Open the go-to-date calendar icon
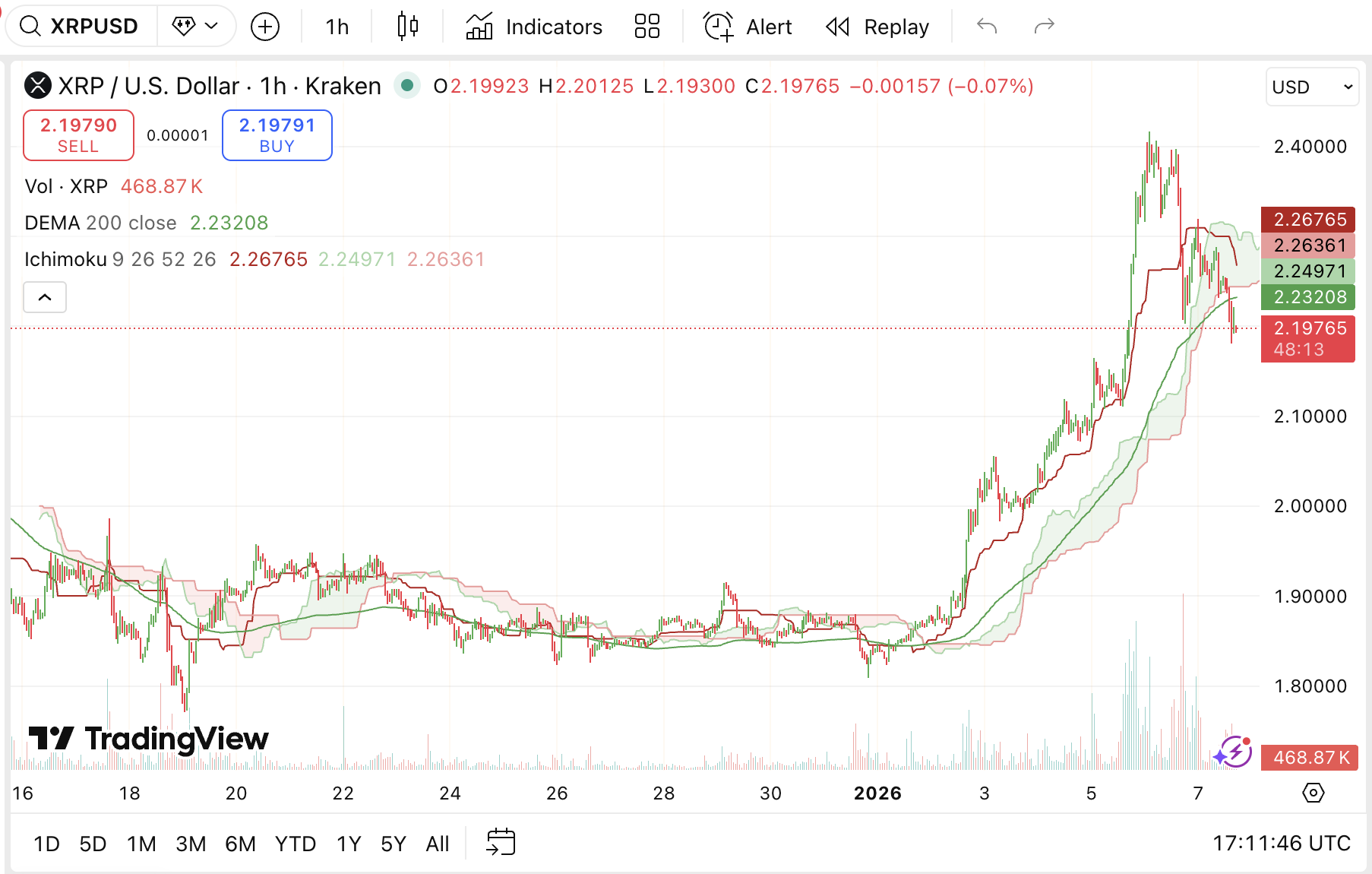This screenshot has height=874, width=1372. point(501,843)
